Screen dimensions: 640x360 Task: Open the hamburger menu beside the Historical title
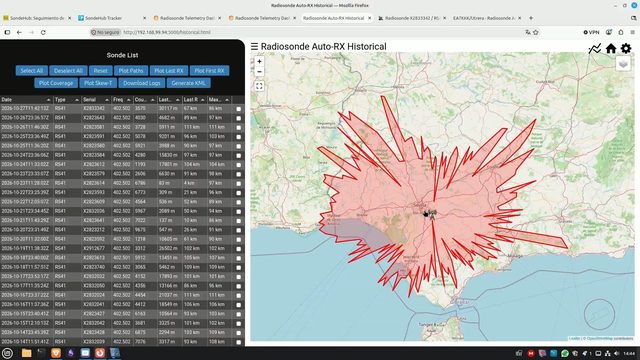[x=254, y=47]
